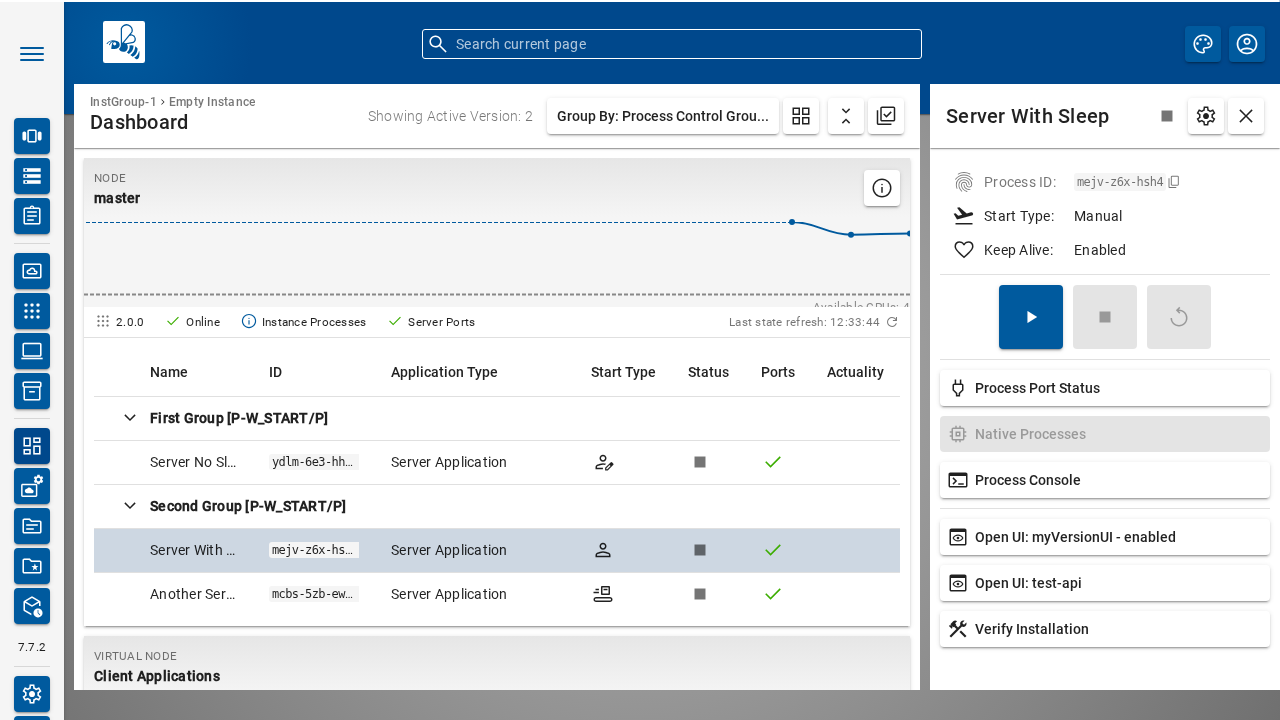Toggle card and table view mode

coord(801,116)
